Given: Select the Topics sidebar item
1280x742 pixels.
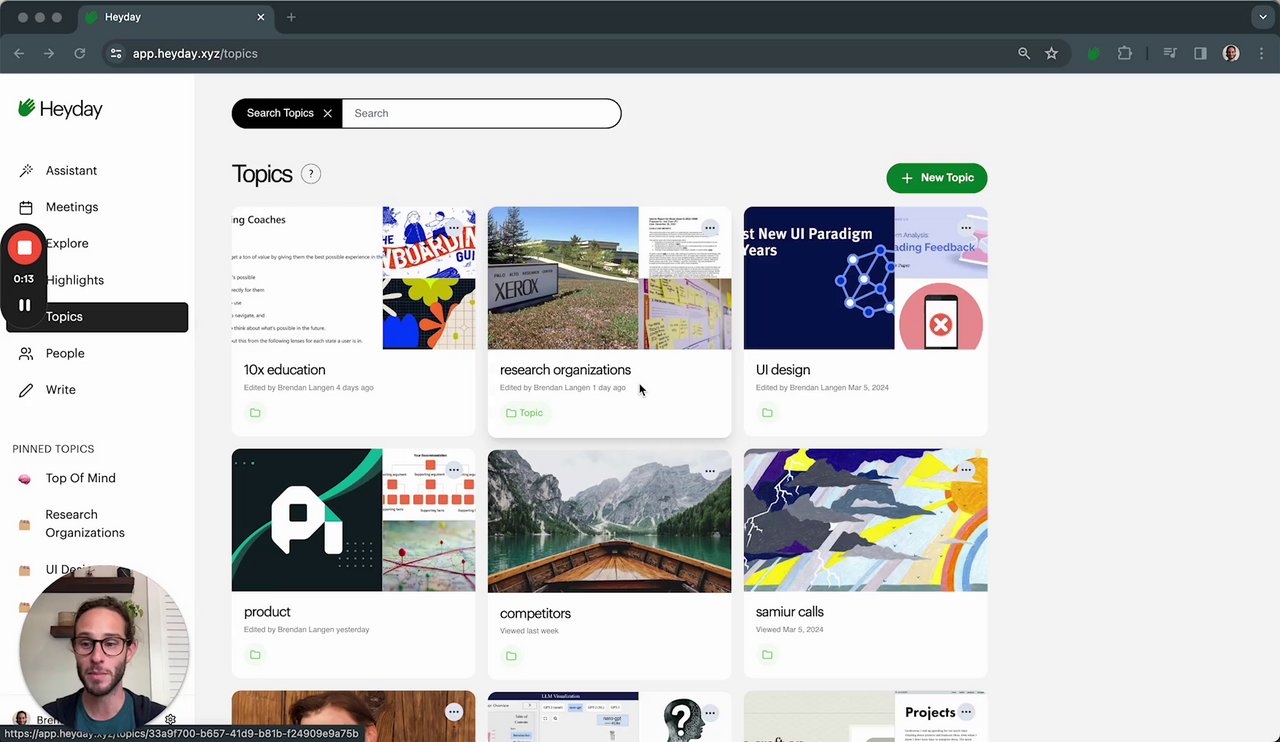Looking at the screenshot, I should point(97,317).
